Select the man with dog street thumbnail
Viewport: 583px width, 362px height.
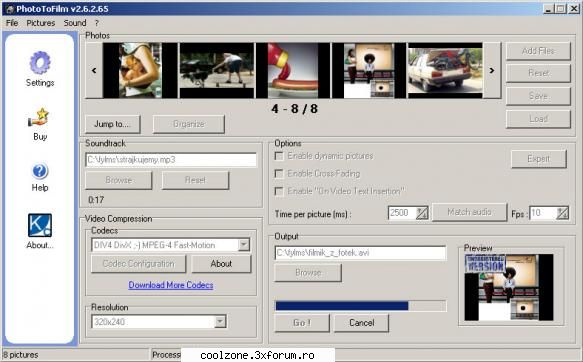[217, 70]
